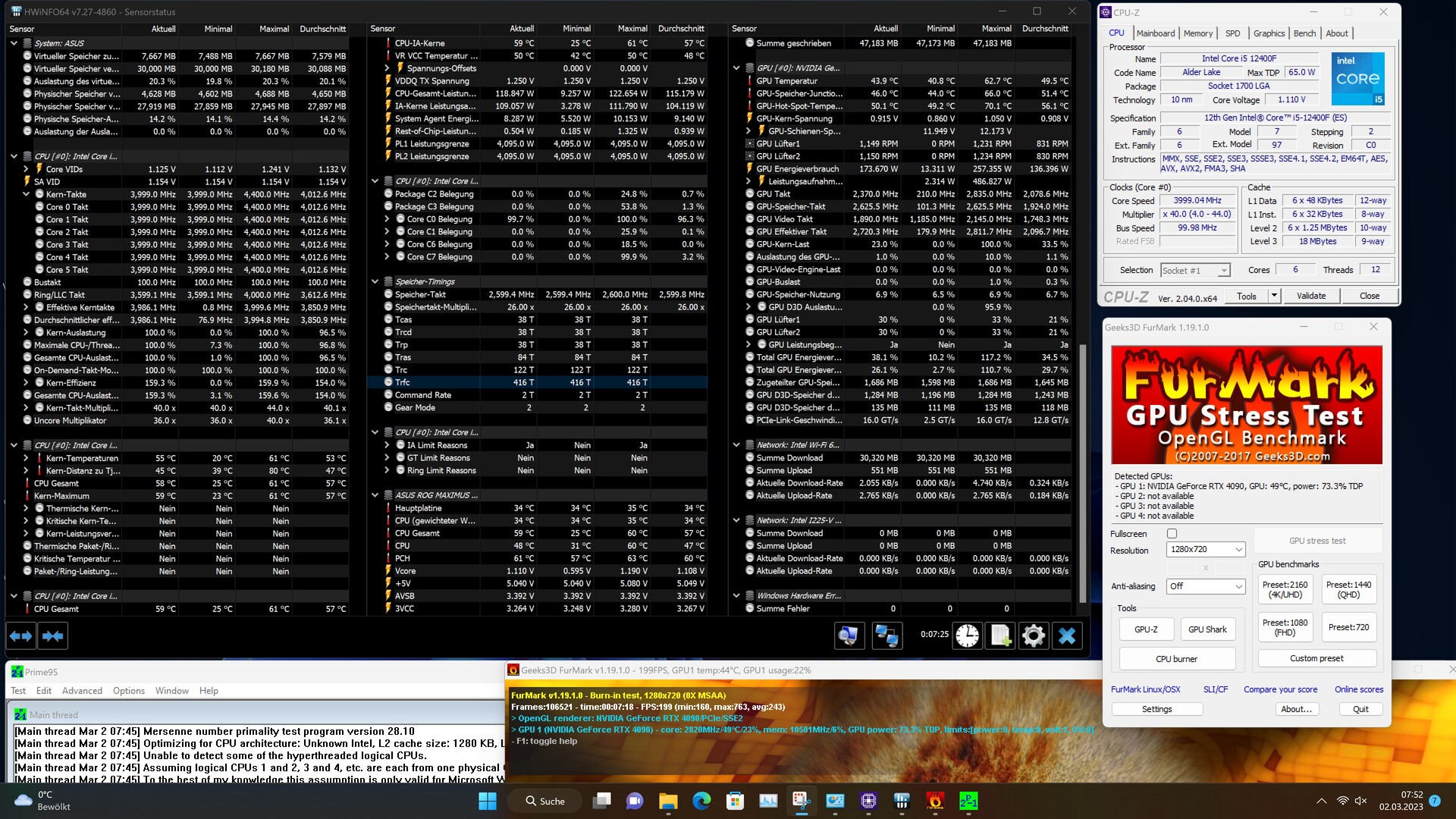The image size is (1456, 819).
Task: Open HWiNFO sensor settings gear icon
Action: pos(1034,635)
